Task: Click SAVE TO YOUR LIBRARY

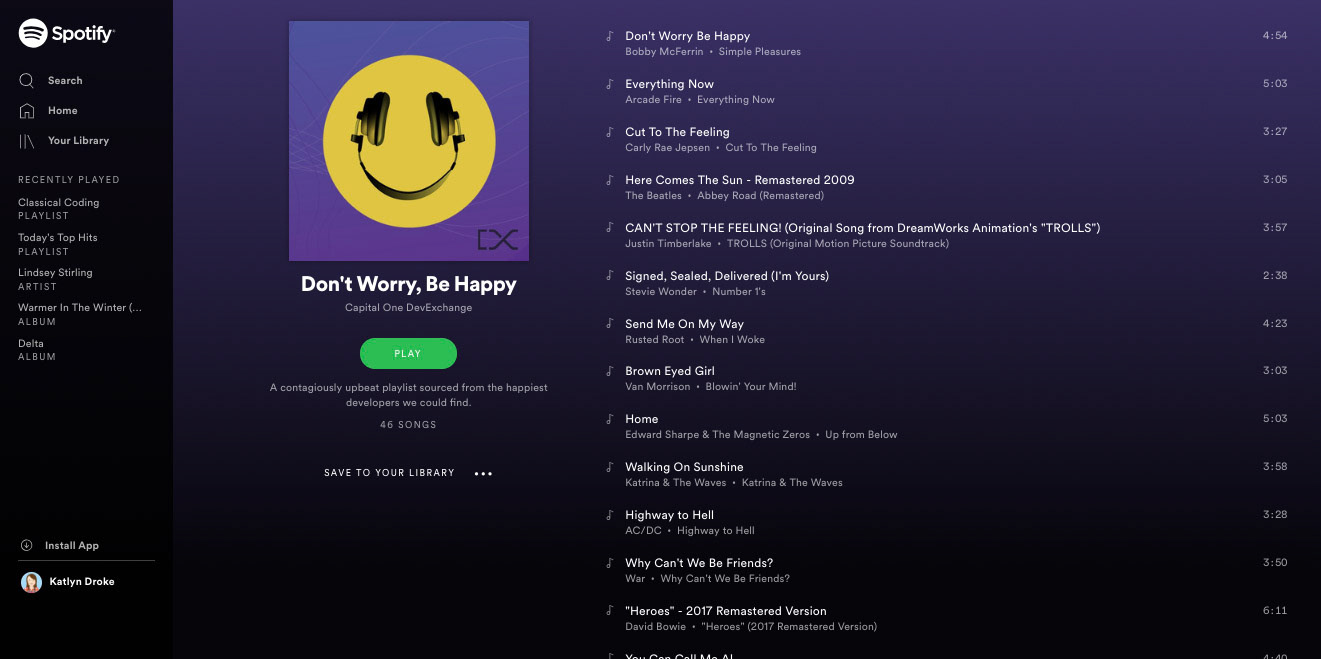Action: [x=389, y=473]
